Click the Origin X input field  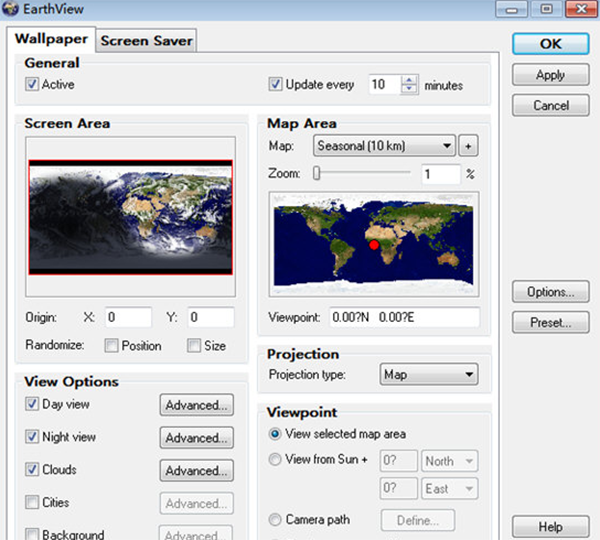(x=127, y=317)
